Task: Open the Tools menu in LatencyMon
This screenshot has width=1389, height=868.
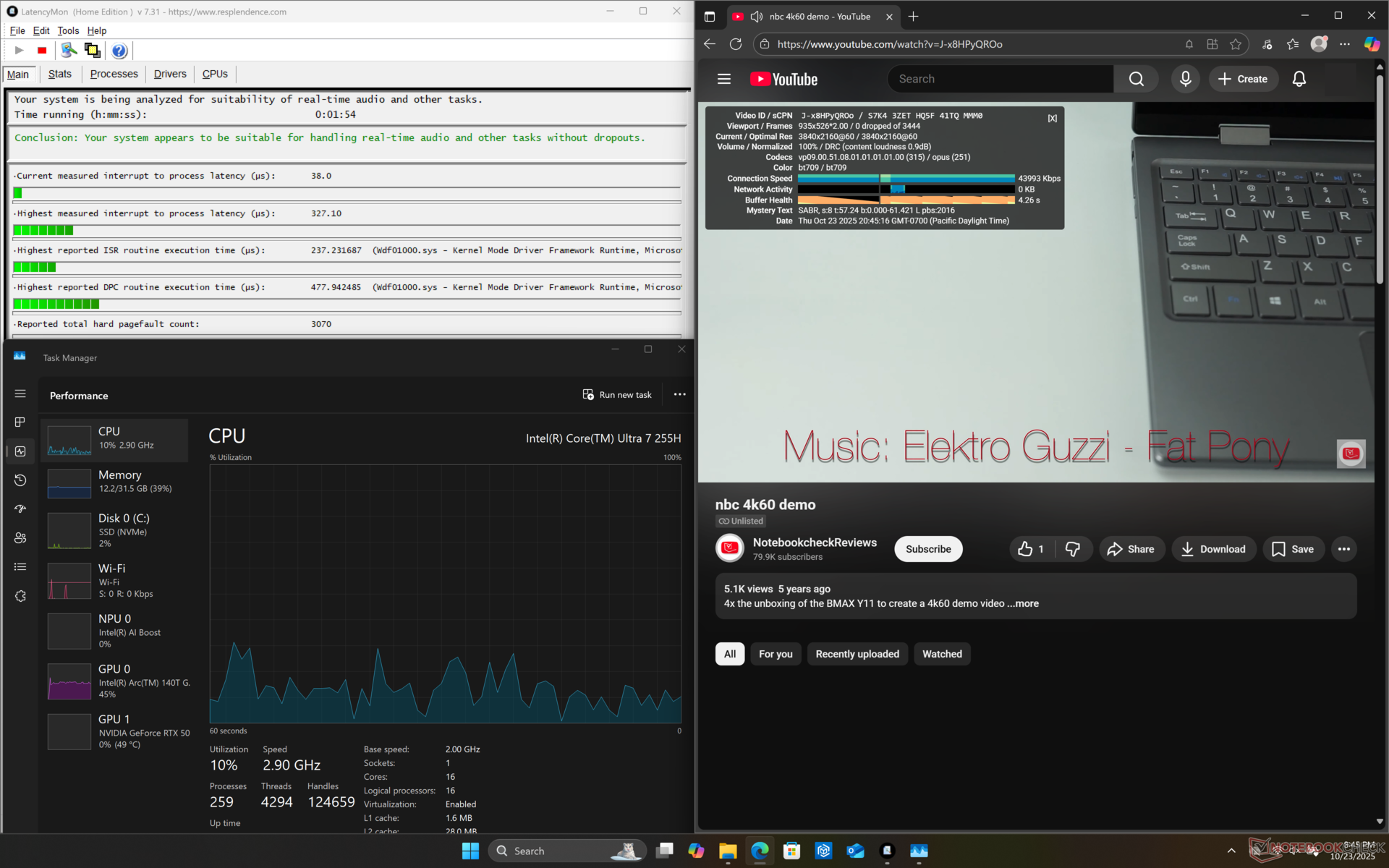Action: [x=68, y=30]
